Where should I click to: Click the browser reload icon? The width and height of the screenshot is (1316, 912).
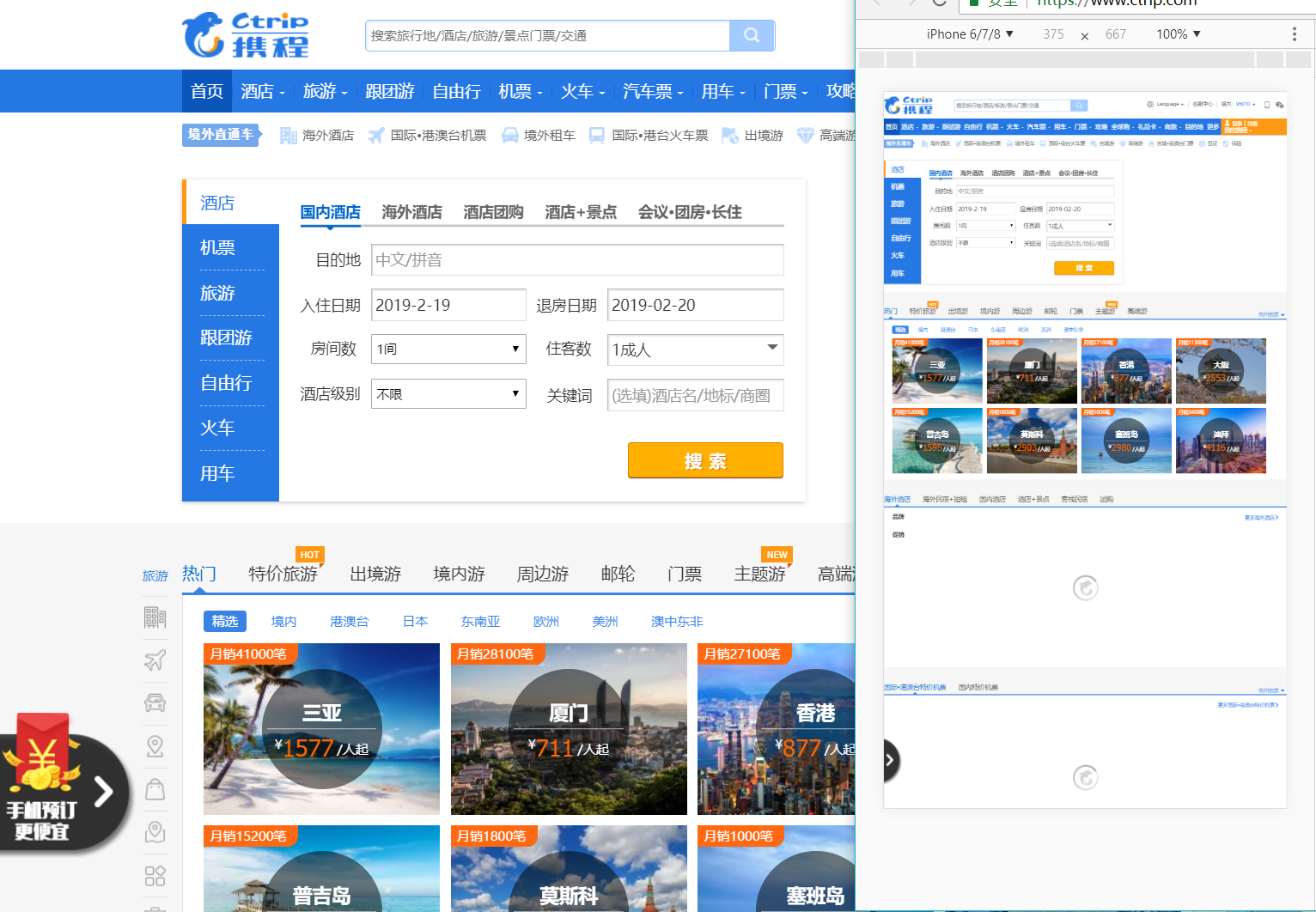click(x=939, y=3)
